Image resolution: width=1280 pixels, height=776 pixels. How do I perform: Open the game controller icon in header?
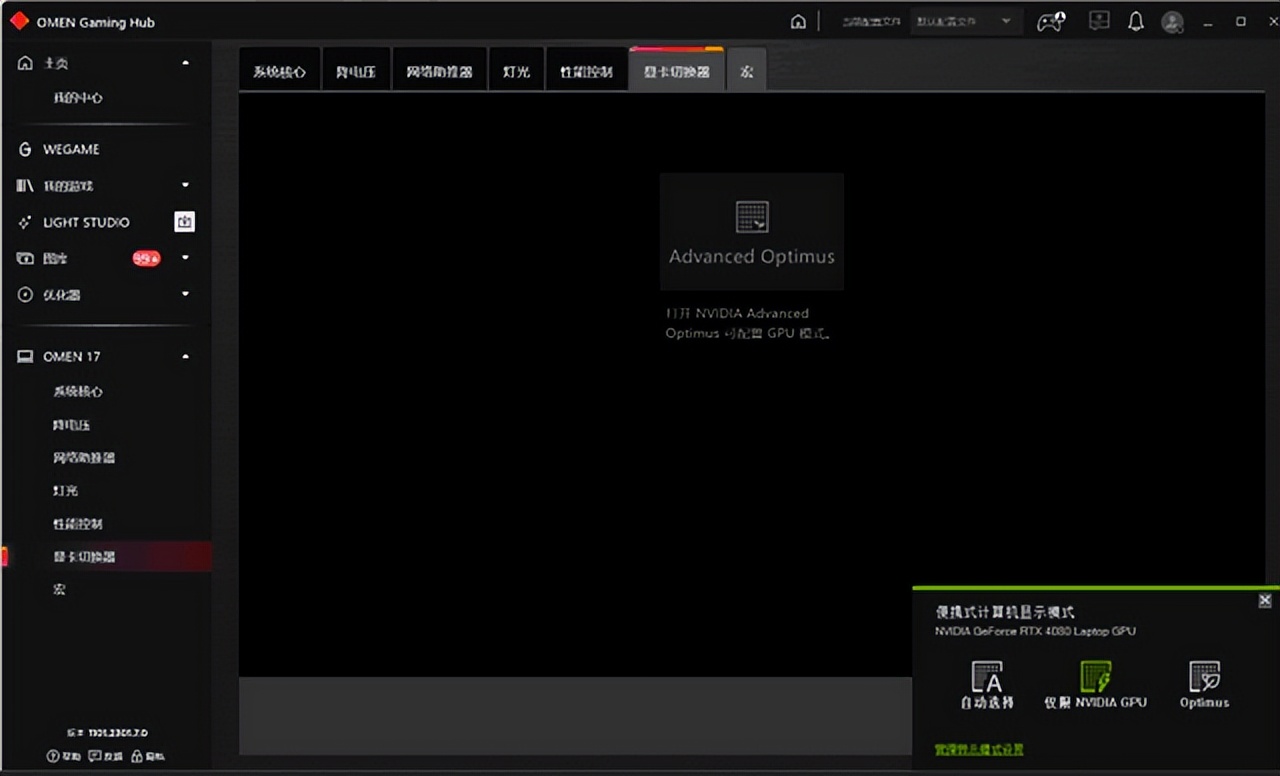tap(1050, 22)
